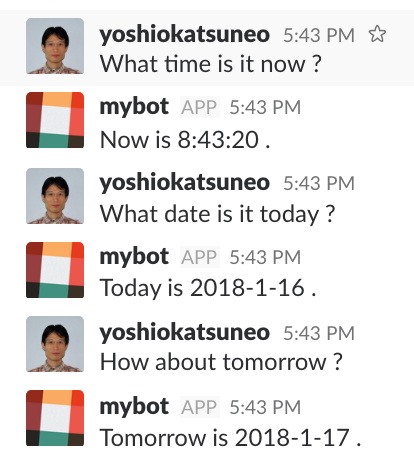Image resolution: width=414 pixels, height=468 pixels.
Task: Click the APP badge above "Now is 8:43:20"
Action: [200, 107]
